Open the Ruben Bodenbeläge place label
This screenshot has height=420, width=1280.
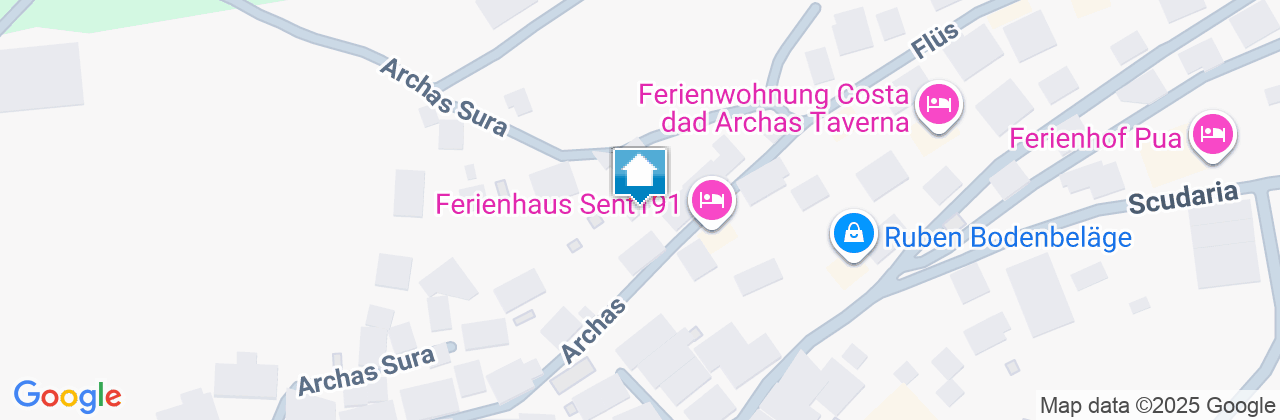point(1007,238)
